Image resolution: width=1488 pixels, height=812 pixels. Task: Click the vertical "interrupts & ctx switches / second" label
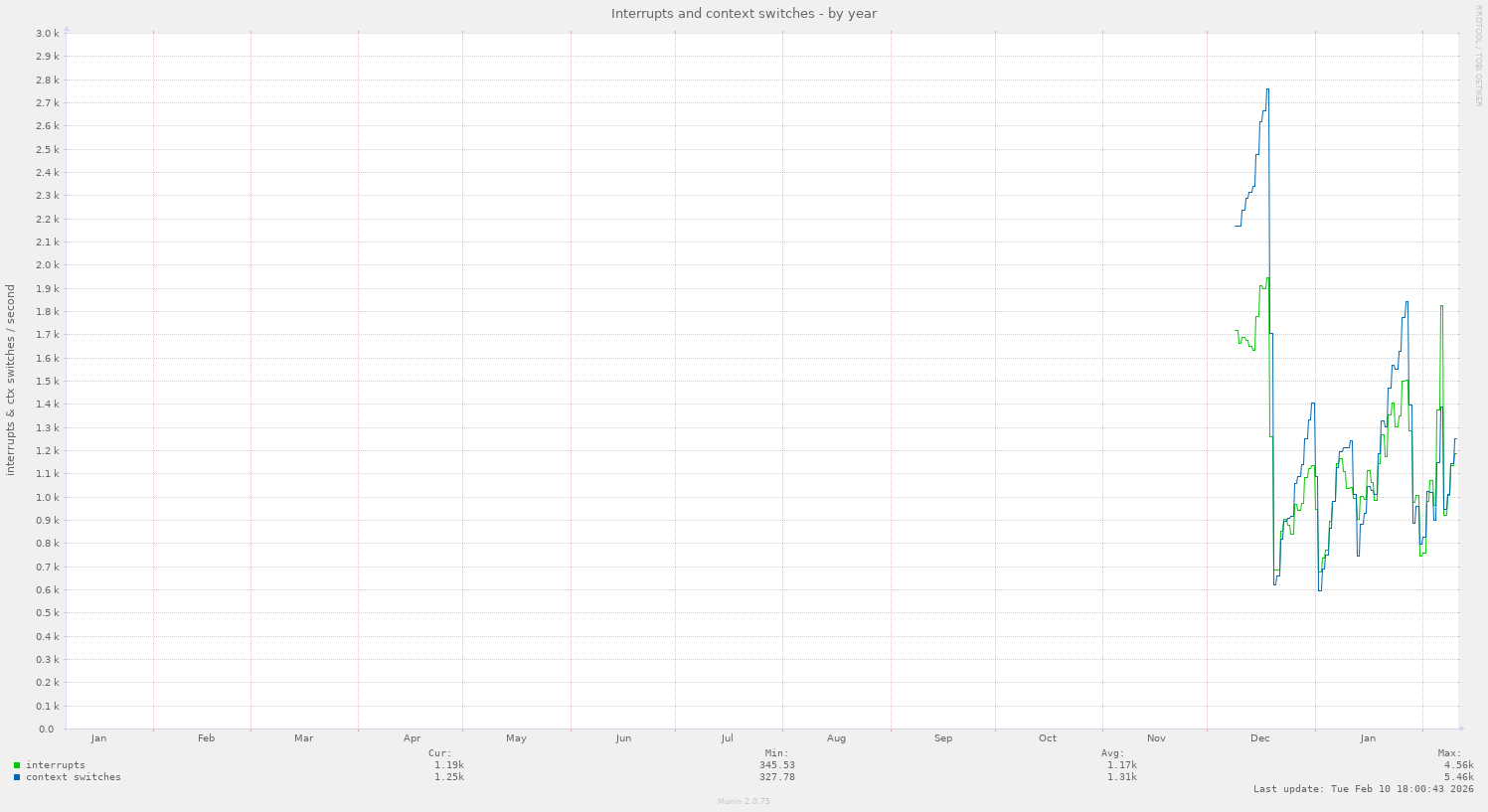(x=11, y=381)
